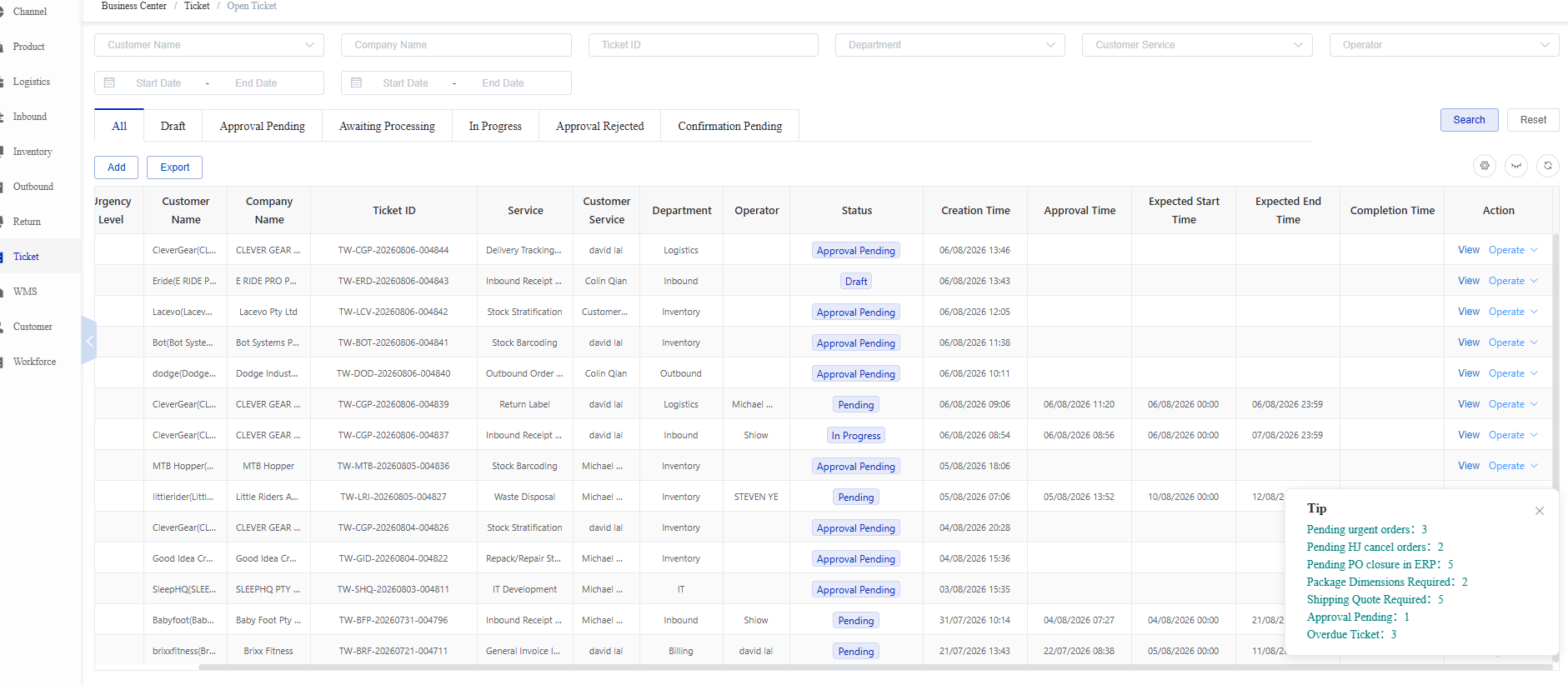Image resolution: width=1568 pixels, height=685 pixels.
Task: Switch to the Draft tab
Action: coord(173,126)
